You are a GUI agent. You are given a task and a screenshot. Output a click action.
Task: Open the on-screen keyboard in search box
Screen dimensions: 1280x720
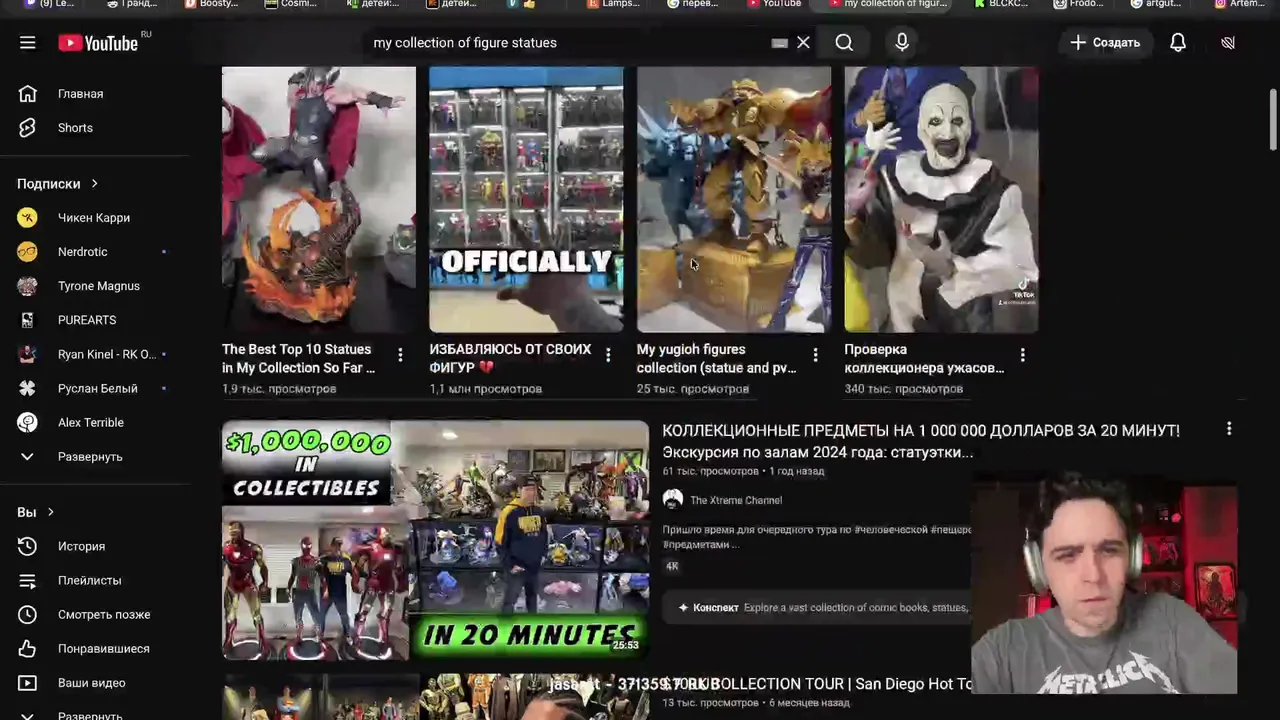[779, 43]
